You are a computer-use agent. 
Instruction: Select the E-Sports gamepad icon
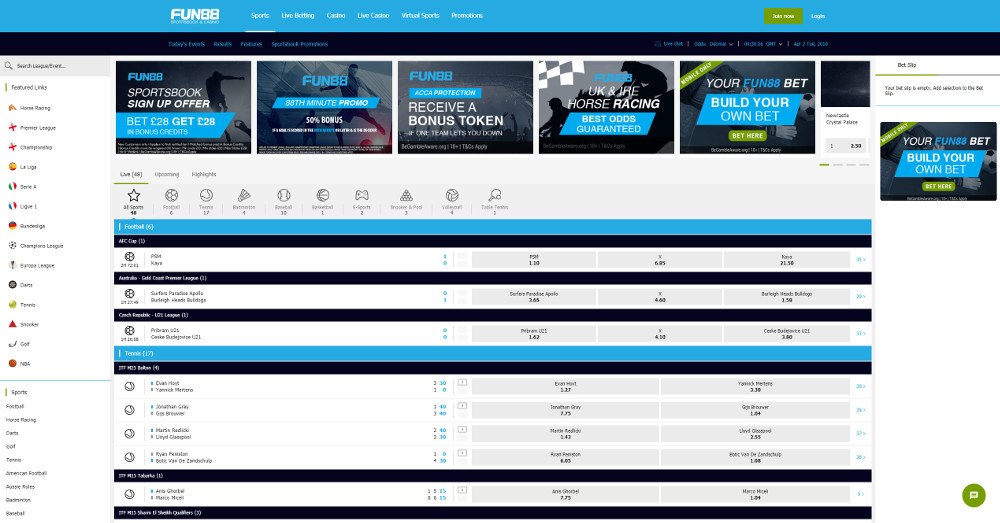(362, 195)
